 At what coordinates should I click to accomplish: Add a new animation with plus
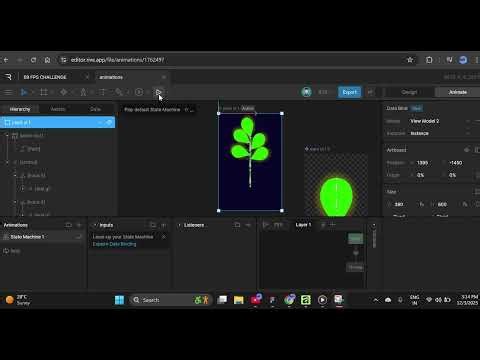pos(79,225)
